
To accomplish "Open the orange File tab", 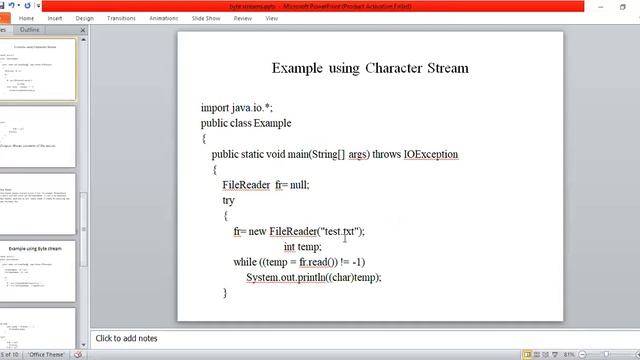I will [5, 18].
